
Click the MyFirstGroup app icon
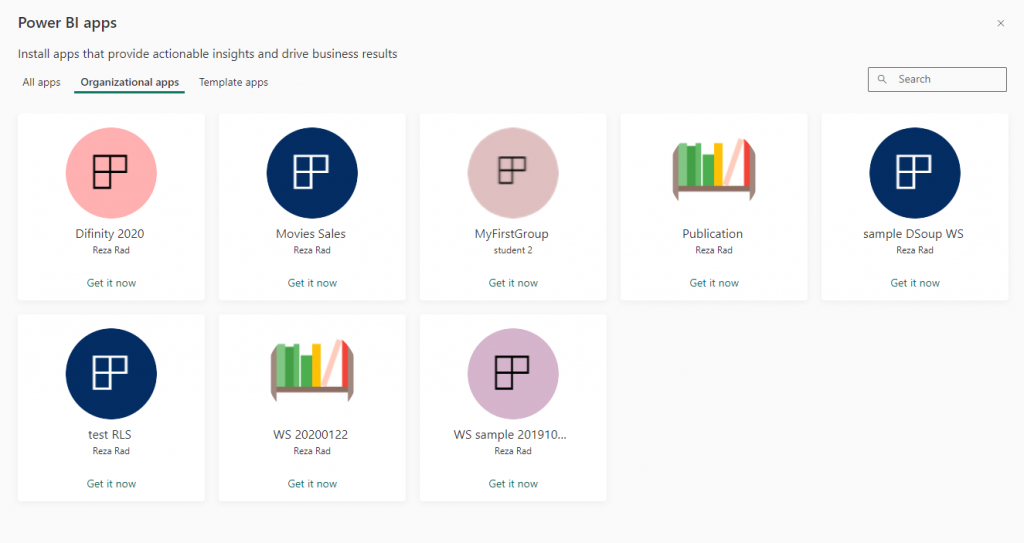coord(513,172)
